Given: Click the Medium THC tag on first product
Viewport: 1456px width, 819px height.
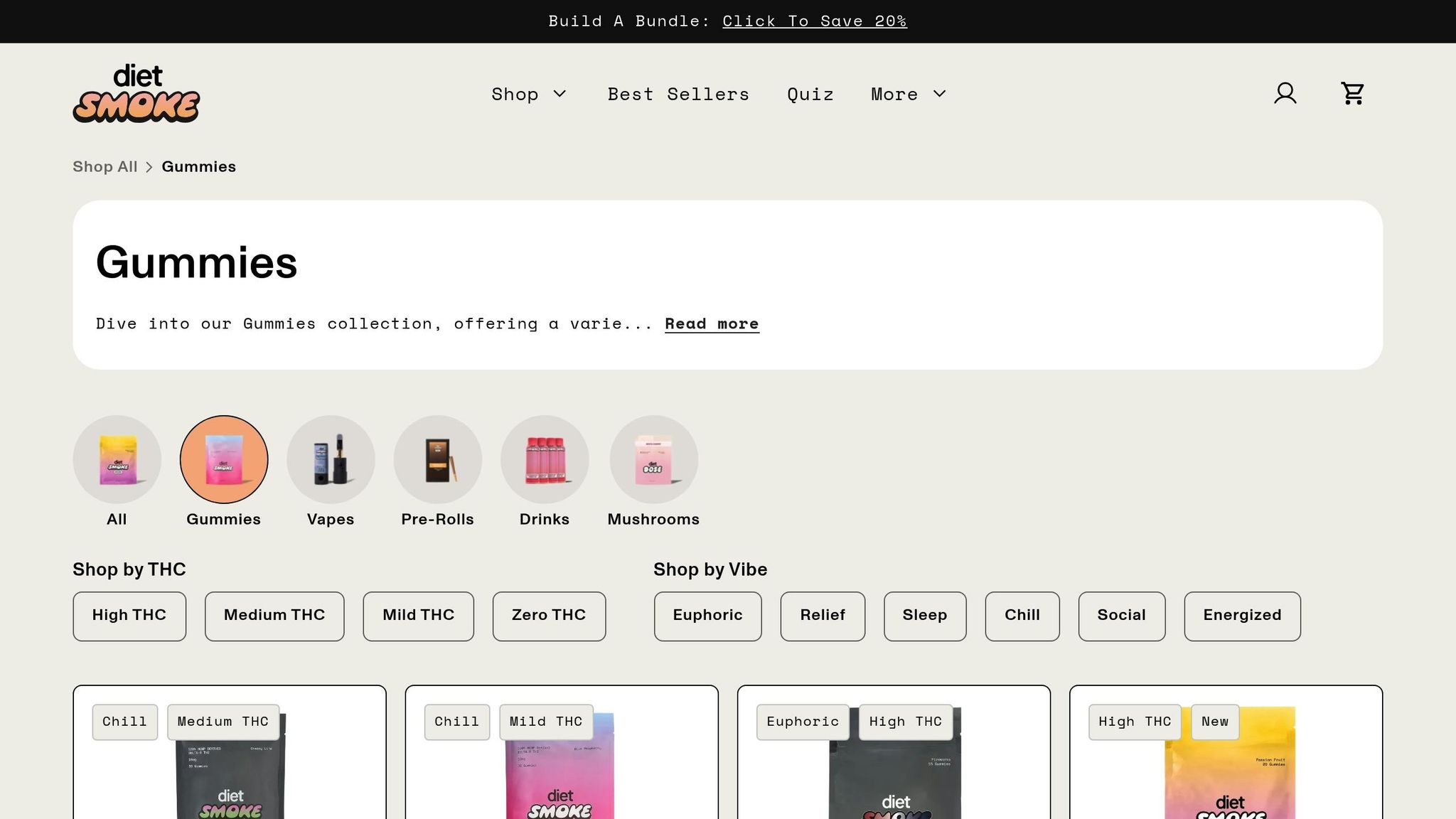Looking at the screenshot, I should (x=223, y=722).
